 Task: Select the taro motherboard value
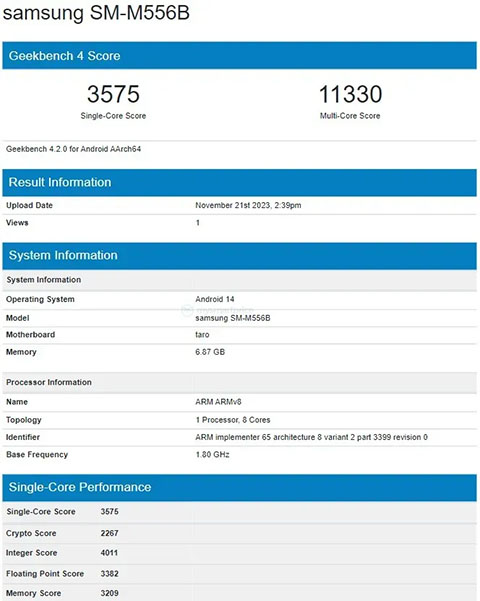[202, 335]
